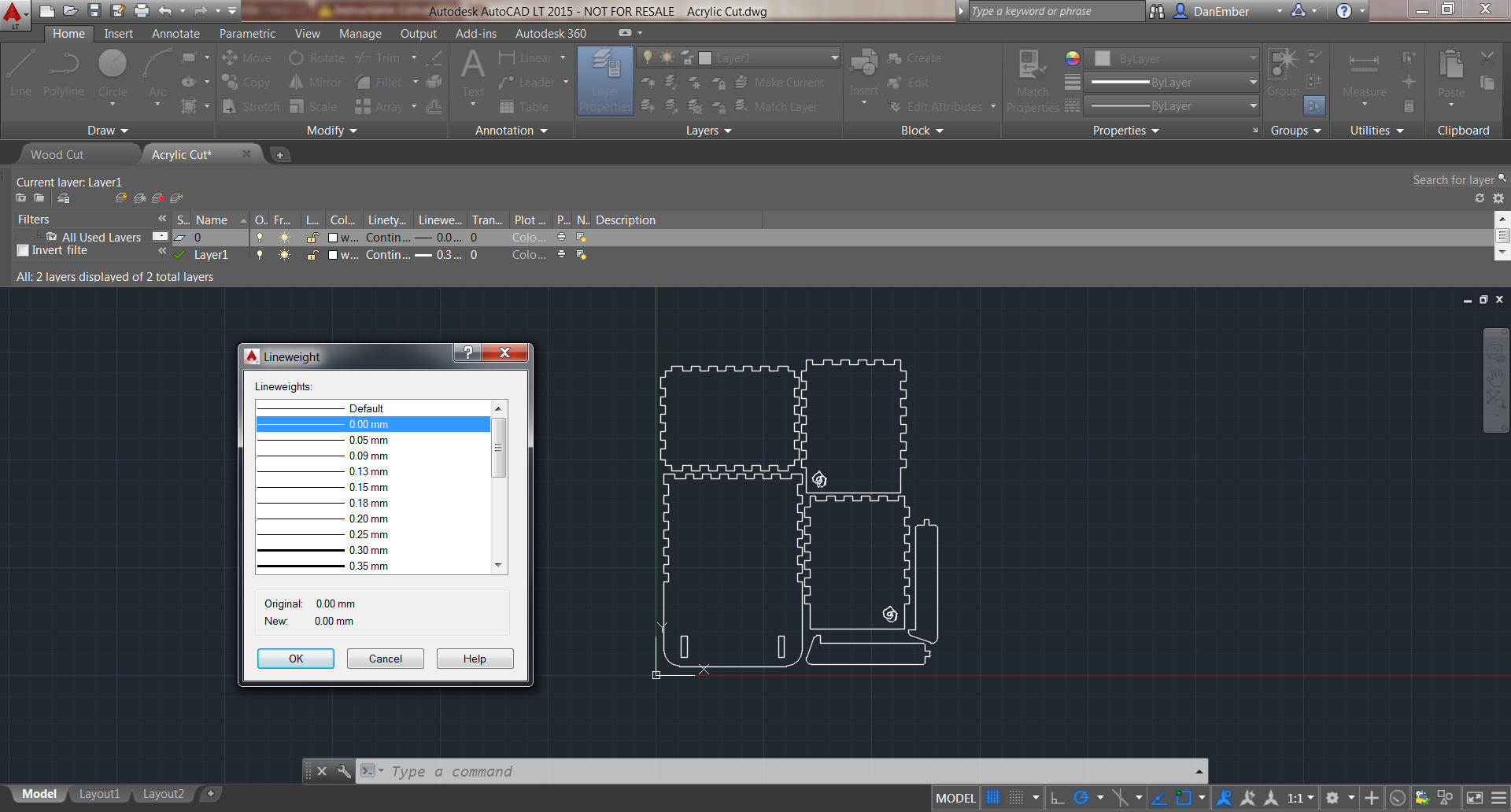Collapse Filters panel with double chevron

coord(162,219)
